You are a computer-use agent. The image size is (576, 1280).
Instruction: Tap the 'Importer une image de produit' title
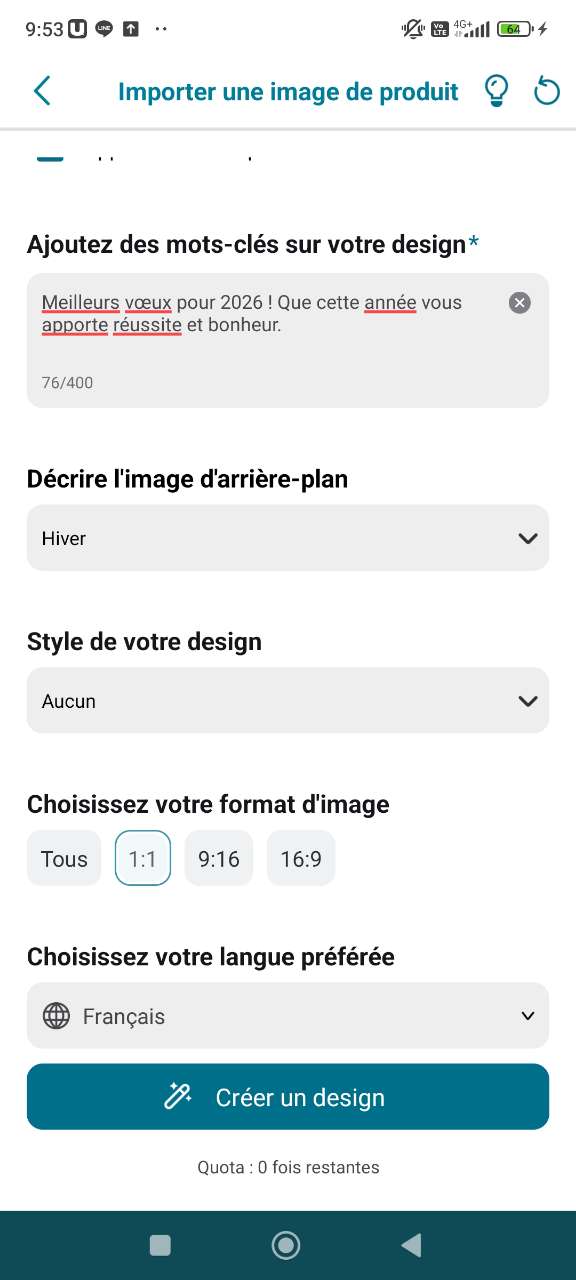(x=288, y=90)
